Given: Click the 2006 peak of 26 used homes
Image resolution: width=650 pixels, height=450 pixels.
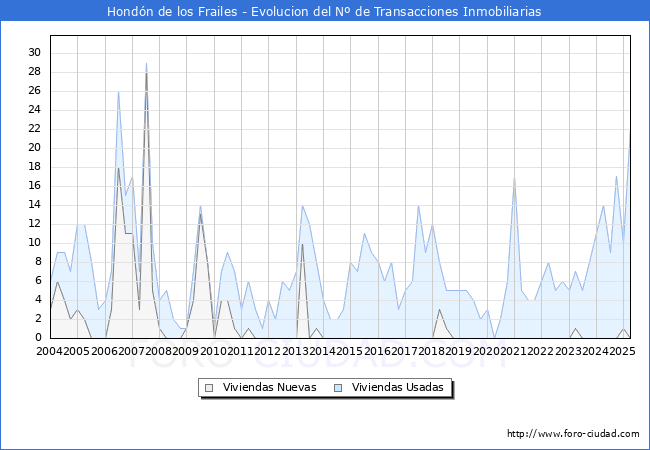Looking at the screenshot, I should tap(119, 92).
